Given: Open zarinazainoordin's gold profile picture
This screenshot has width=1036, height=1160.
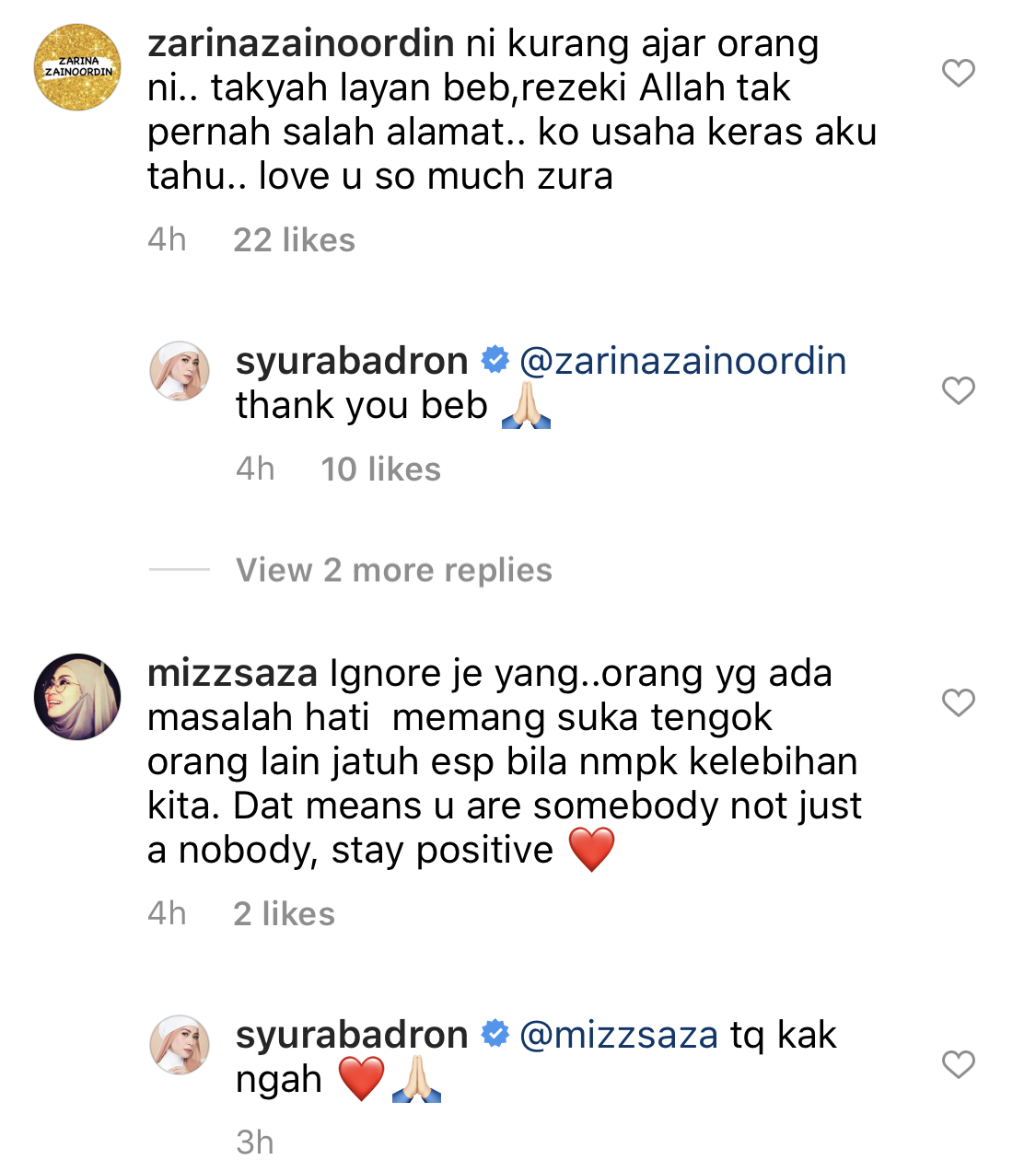Looking at the screenshot, I should [77, 67].
